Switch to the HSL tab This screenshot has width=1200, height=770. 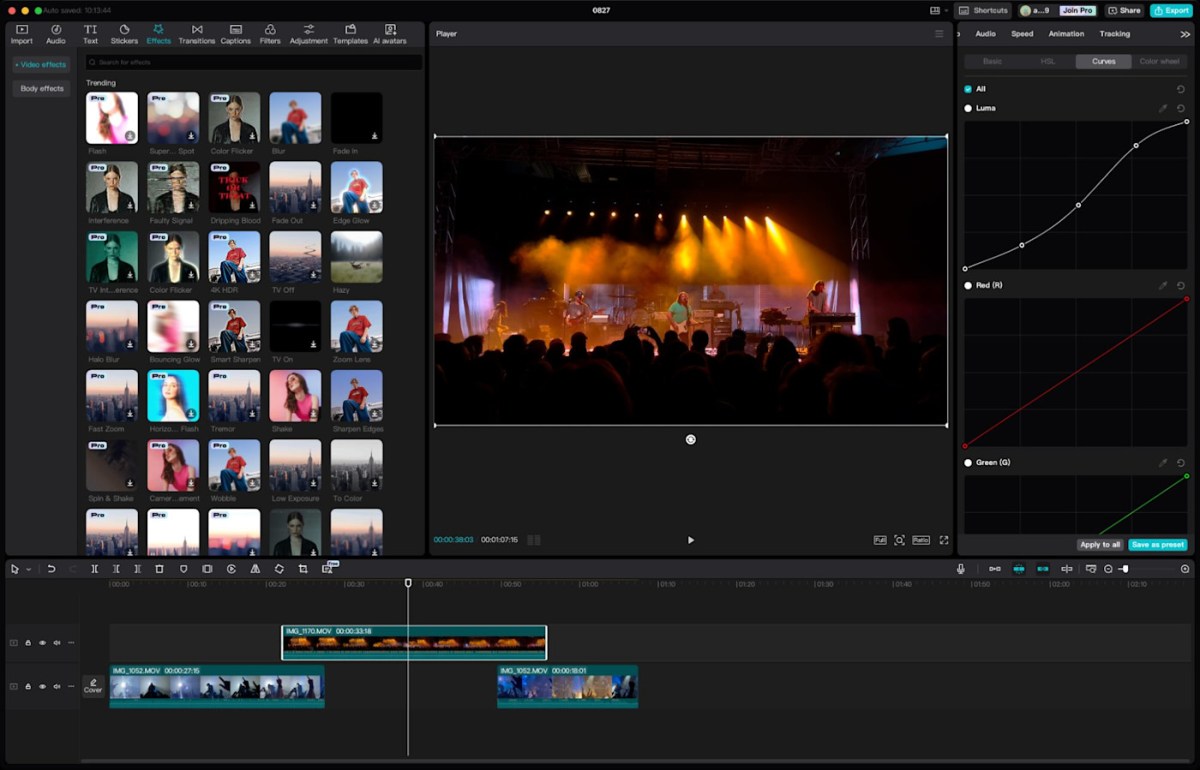[1047, 61]
